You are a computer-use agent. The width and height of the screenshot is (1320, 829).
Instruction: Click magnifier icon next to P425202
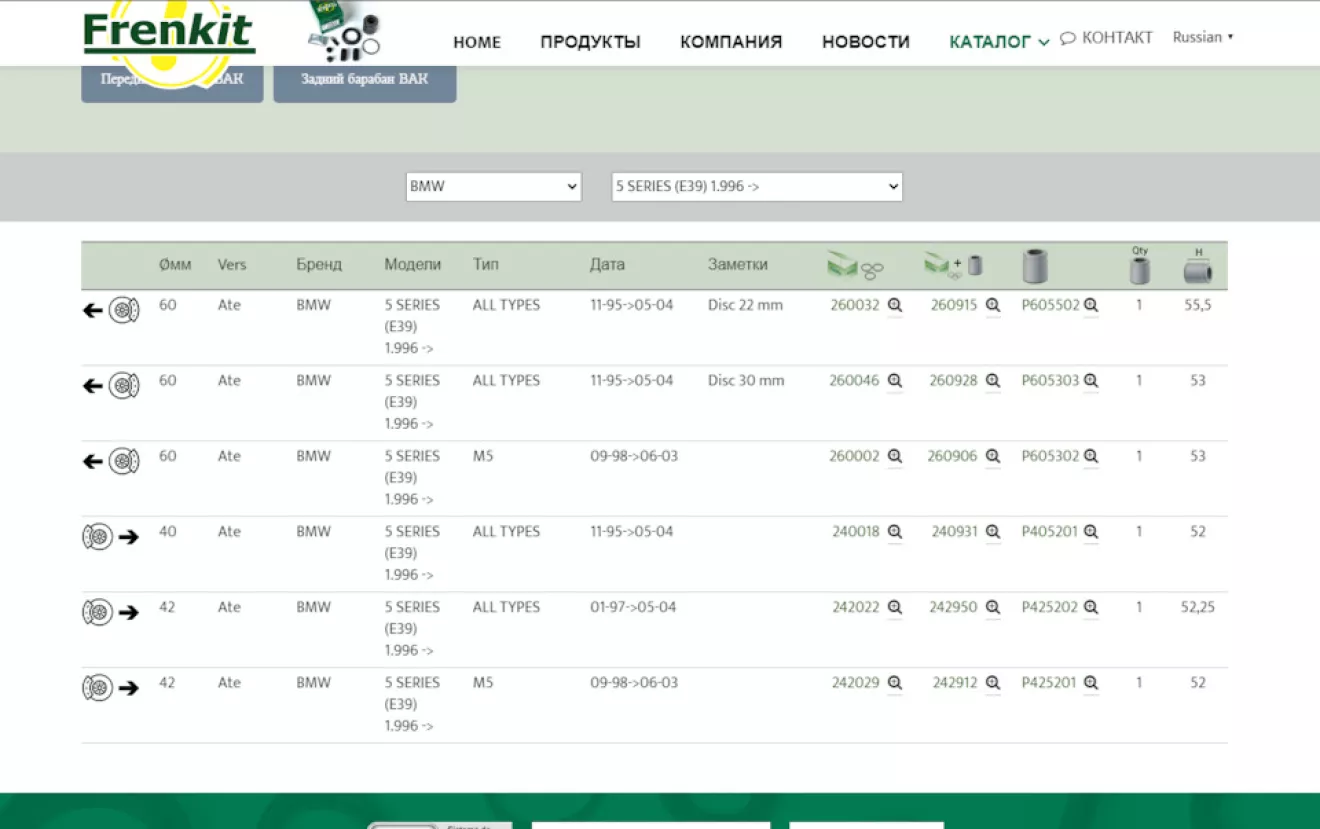(1091, 607)
